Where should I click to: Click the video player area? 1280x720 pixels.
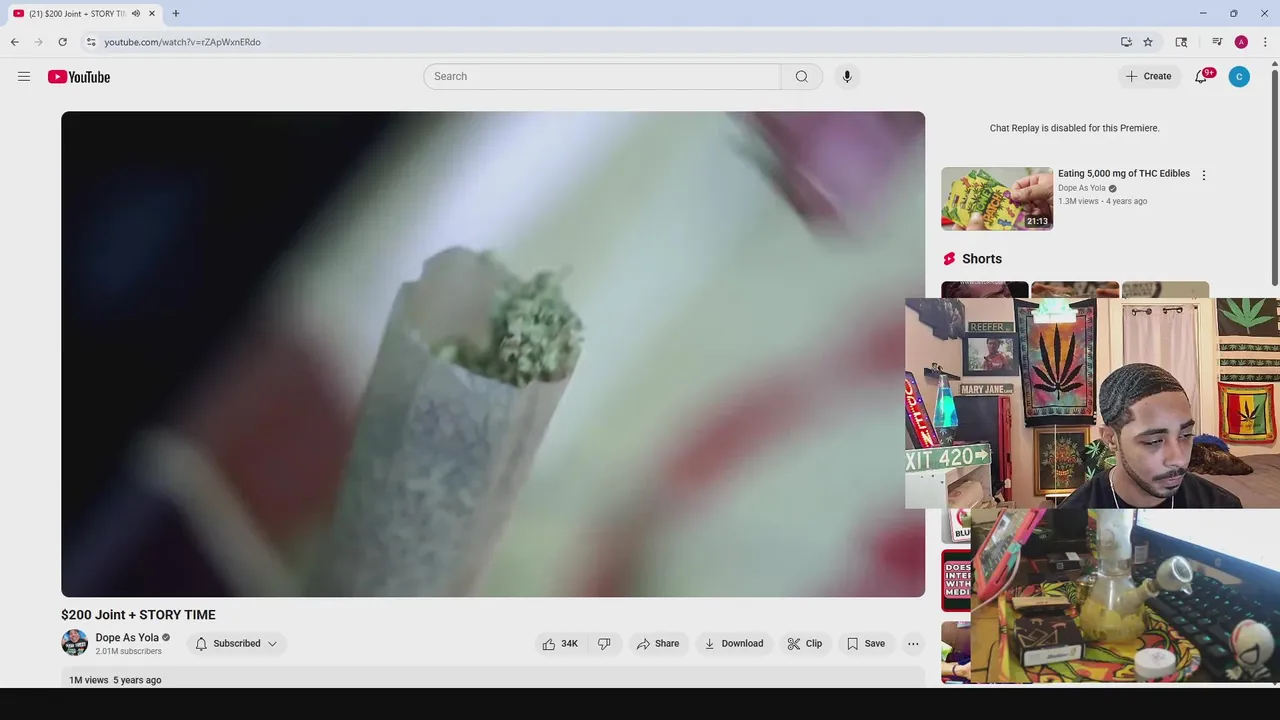[493, 354]
